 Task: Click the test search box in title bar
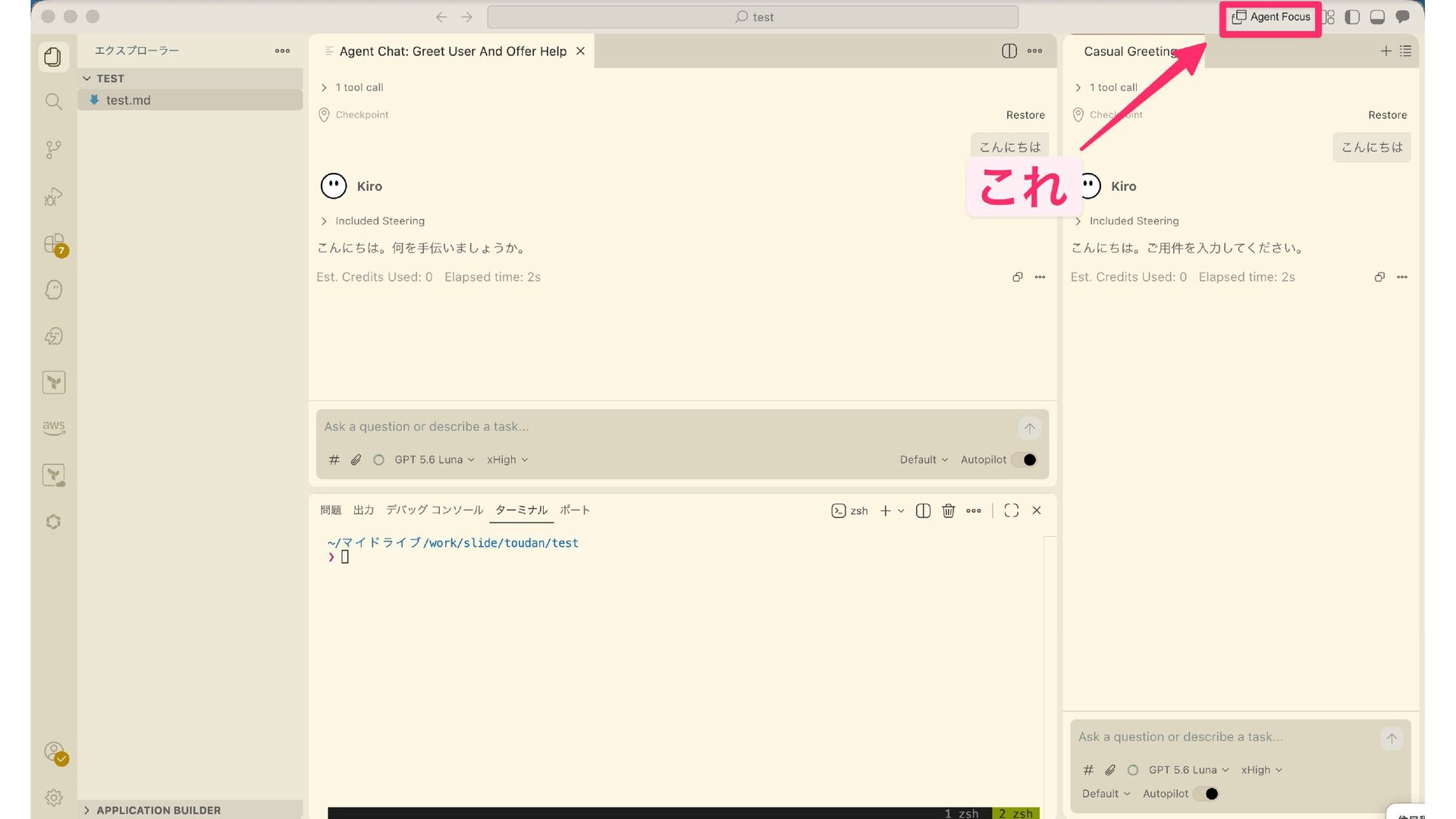tap(752, 17)
